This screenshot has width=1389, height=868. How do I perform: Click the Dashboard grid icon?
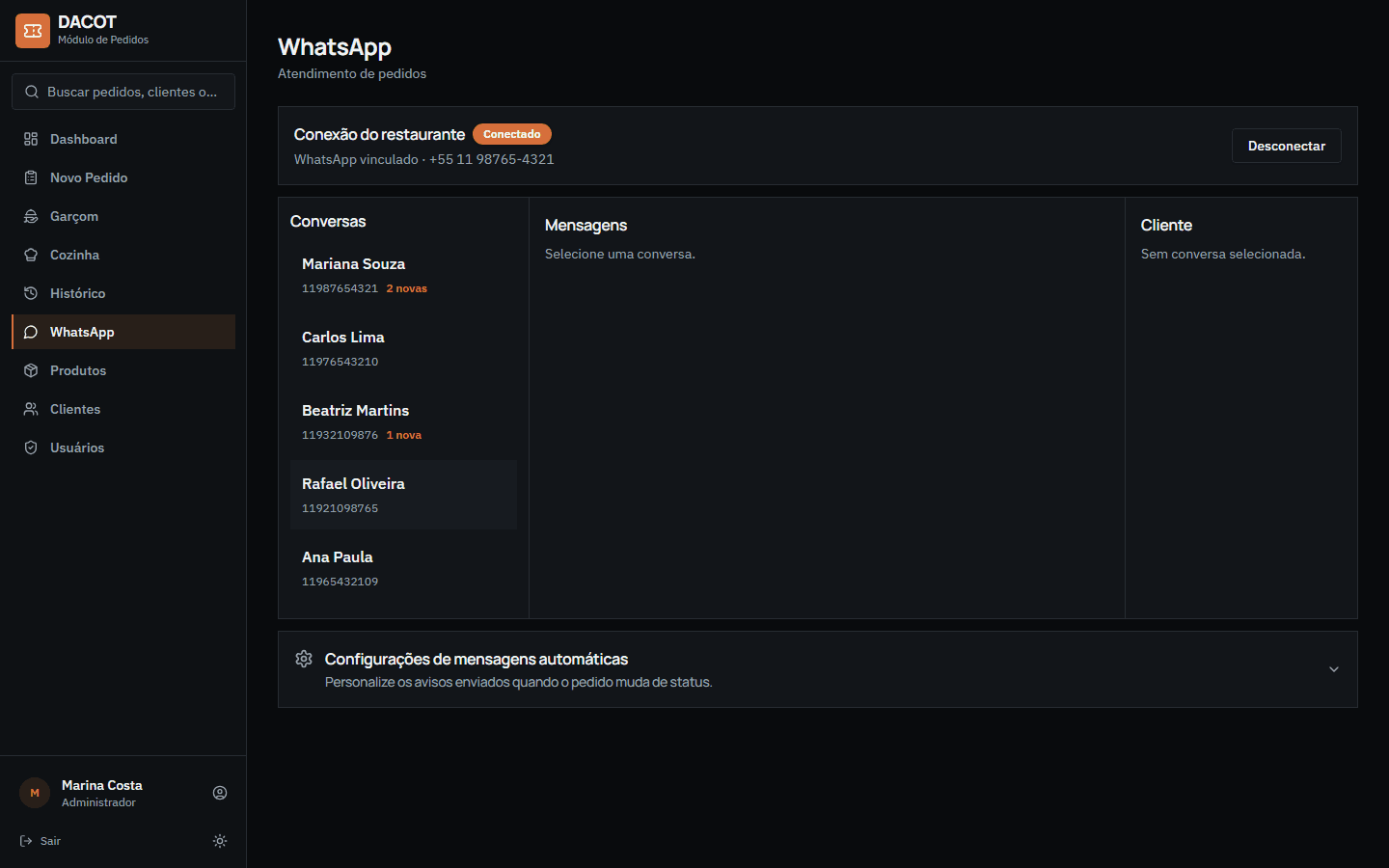point(31,139)
